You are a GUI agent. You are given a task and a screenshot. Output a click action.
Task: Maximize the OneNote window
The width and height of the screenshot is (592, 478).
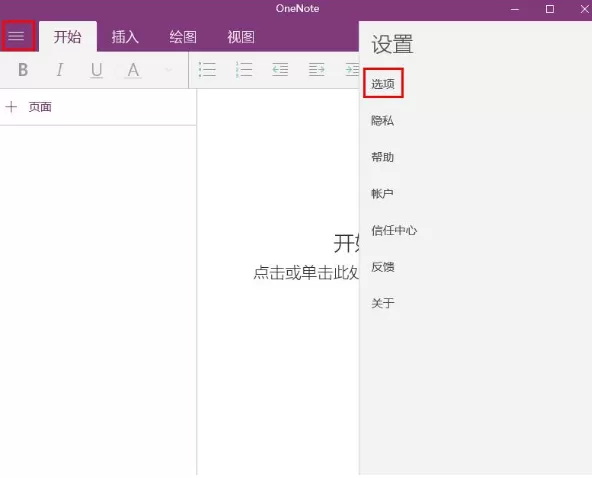coord(550,9)
